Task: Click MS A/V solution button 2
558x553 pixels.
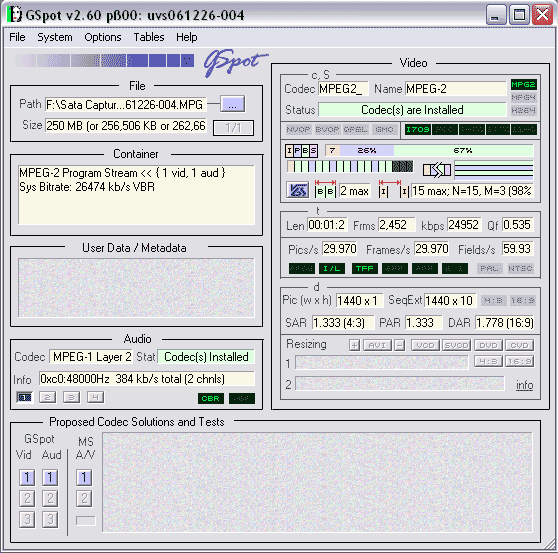Action: tap(84, 499)
